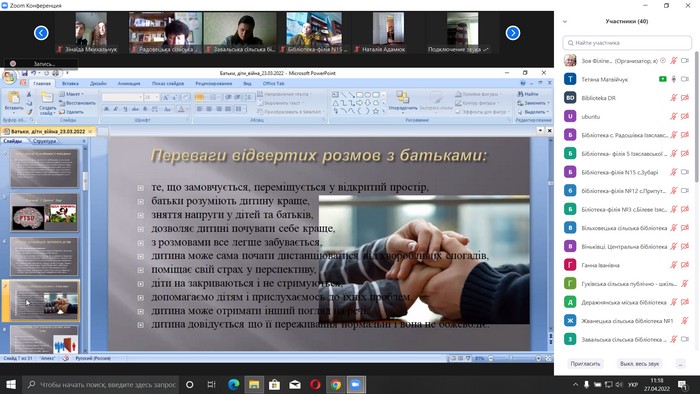Close the Батьки, діти_війна document tab
Screen dimensions: 700x394
tap(90, 131)
